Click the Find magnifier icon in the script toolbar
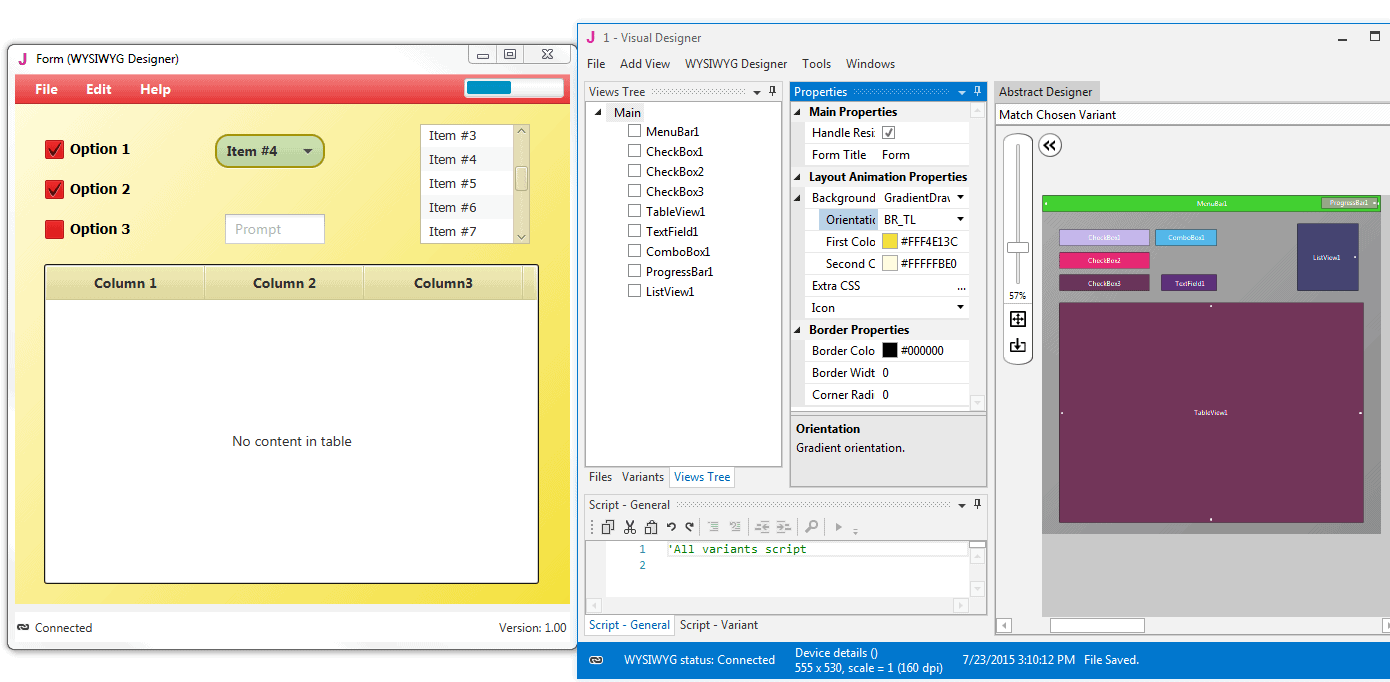Image resolution: width=1390 pixels, height=682 pixels. (x=811, y=527)
